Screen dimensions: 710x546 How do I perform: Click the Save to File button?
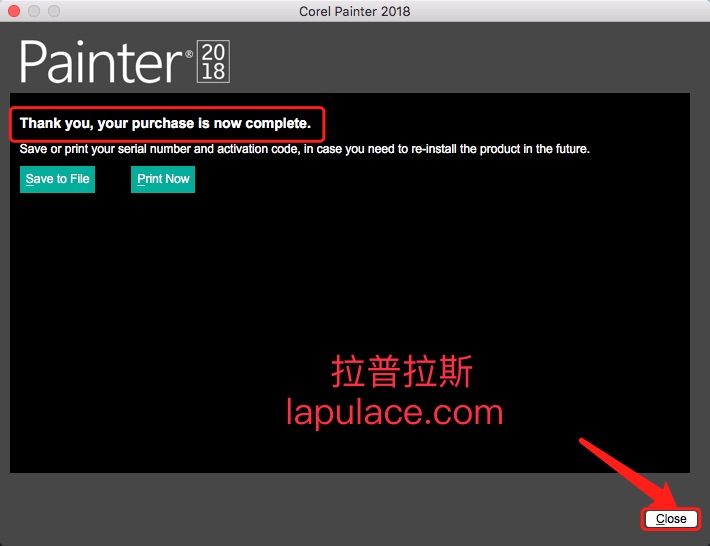click(x=58, y=179)
